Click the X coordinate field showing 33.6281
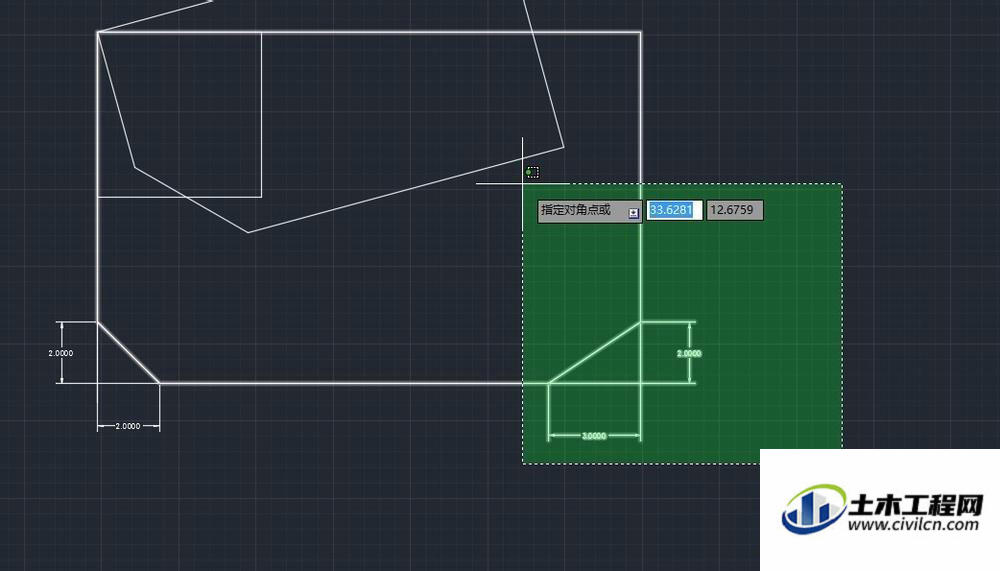 click(674, 210)
